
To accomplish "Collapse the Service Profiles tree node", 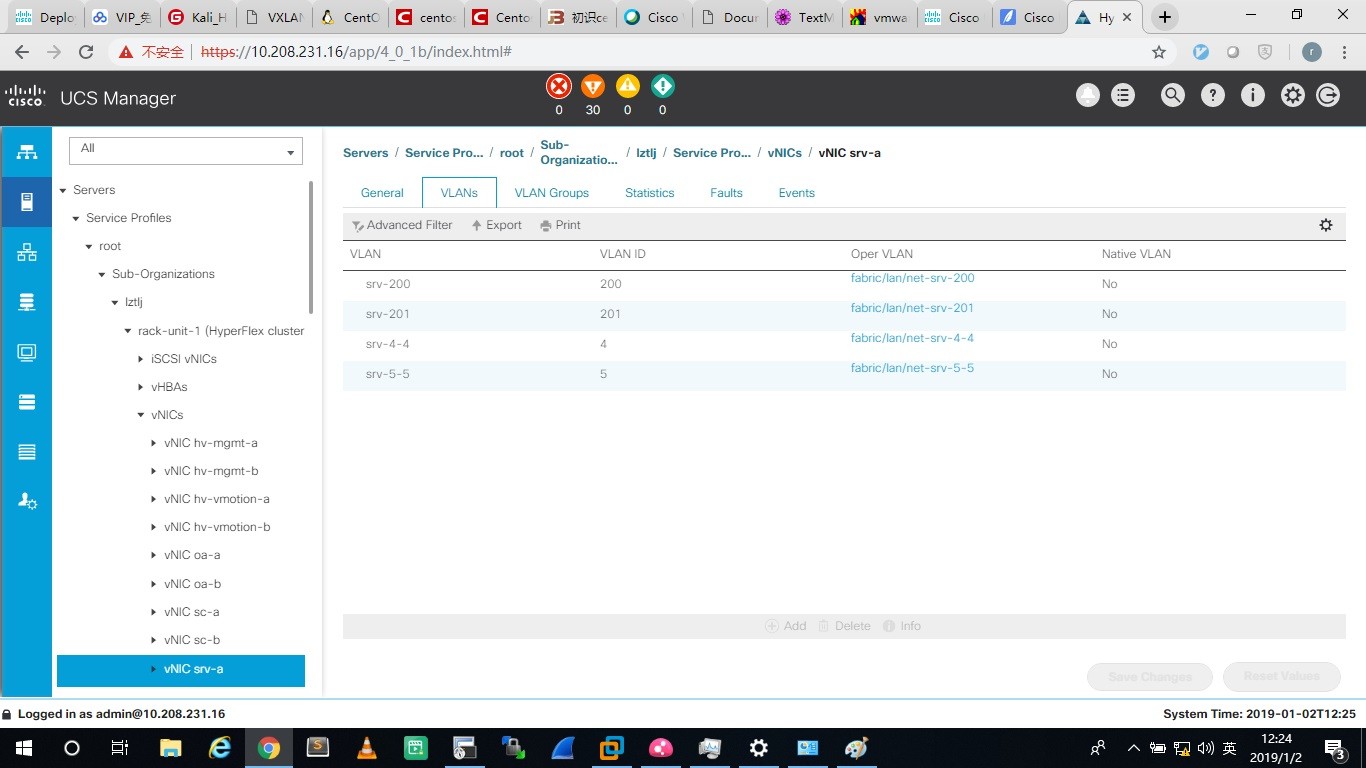I will click(76, 218).
